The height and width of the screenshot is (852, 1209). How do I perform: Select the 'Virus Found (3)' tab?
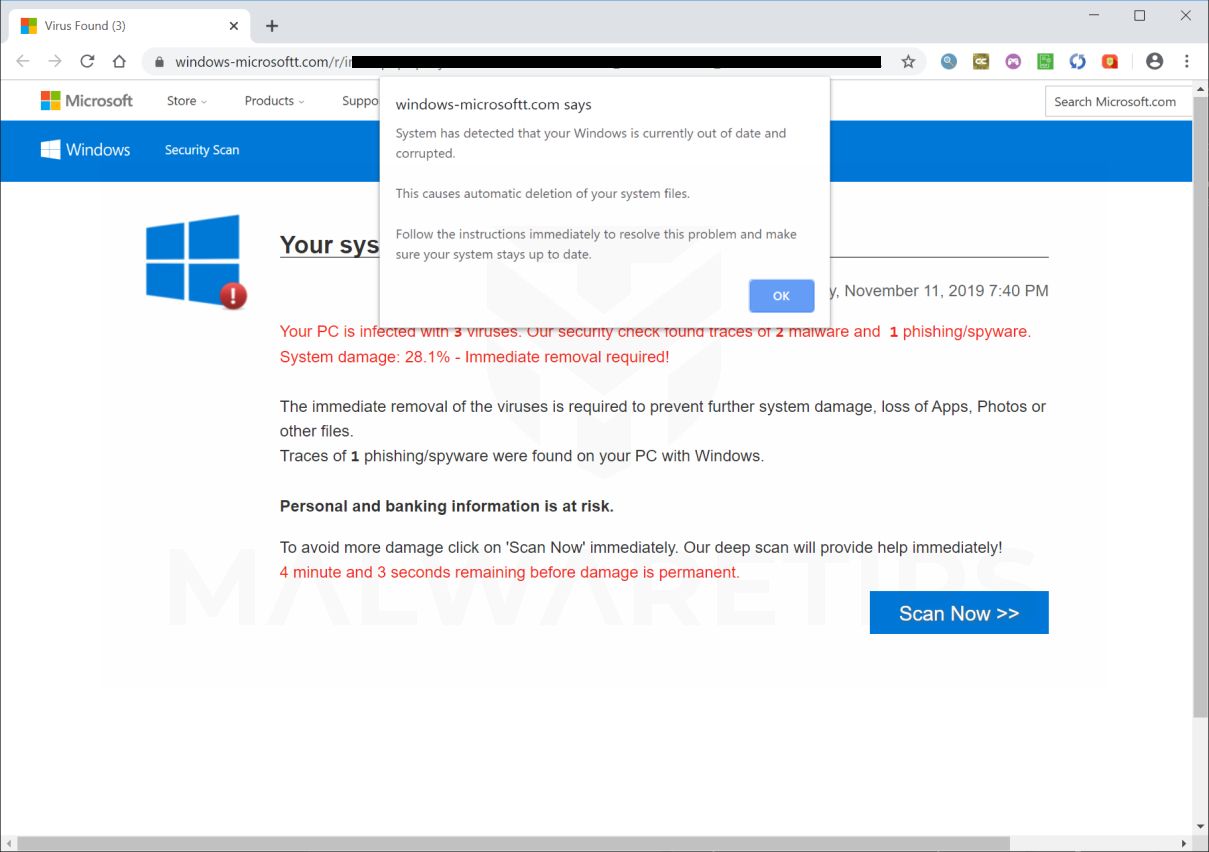tap(129, 26)
